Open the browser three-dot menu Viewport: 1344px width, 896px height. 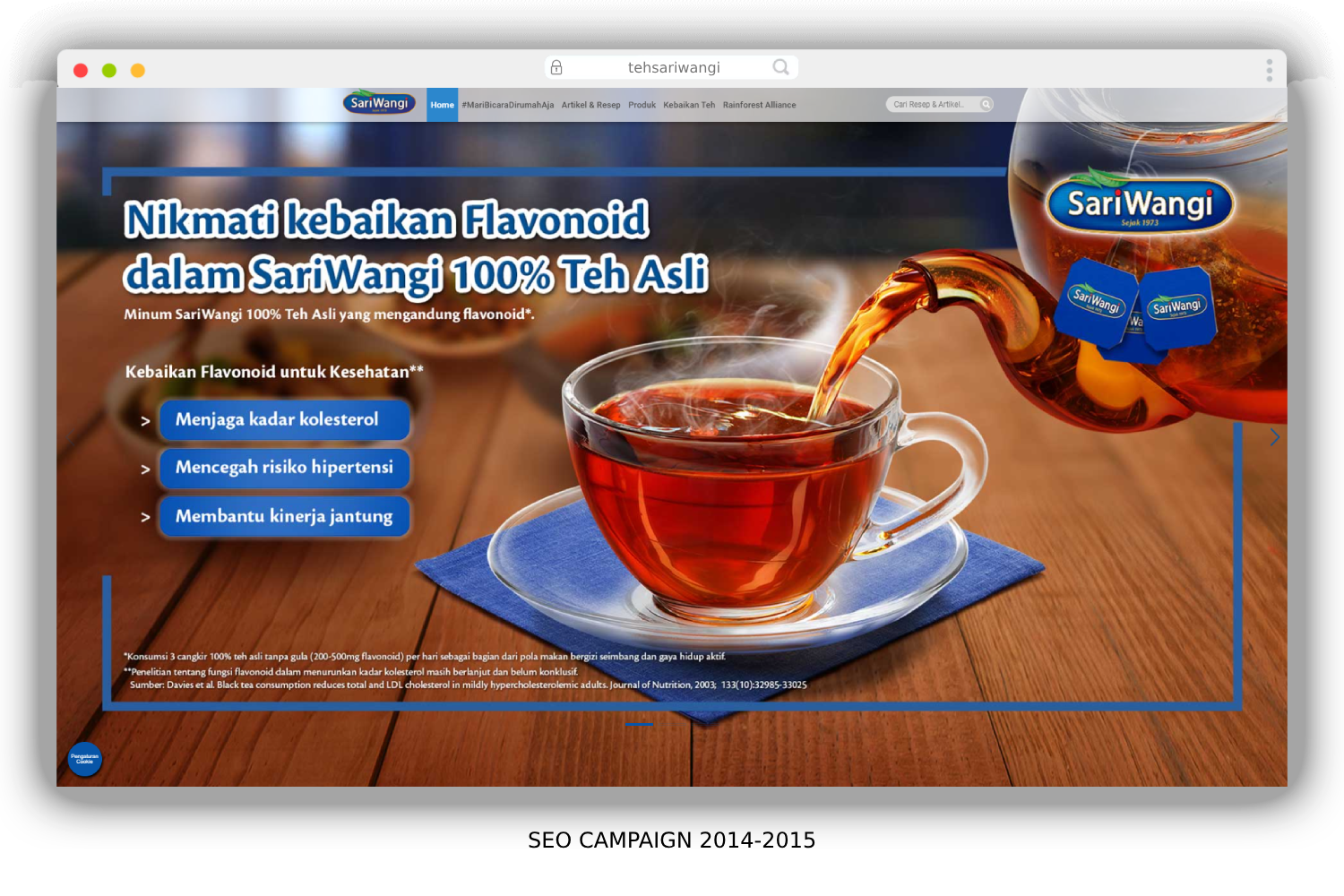(1269, 70)
